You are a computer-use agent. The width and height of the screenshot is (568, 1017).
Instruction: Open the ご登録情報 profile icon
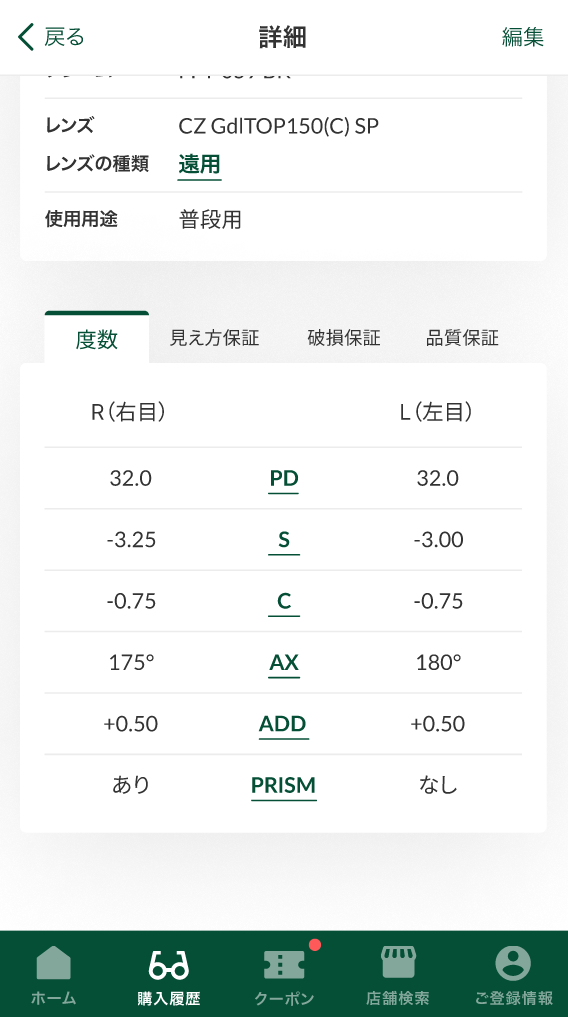[513, 963]
